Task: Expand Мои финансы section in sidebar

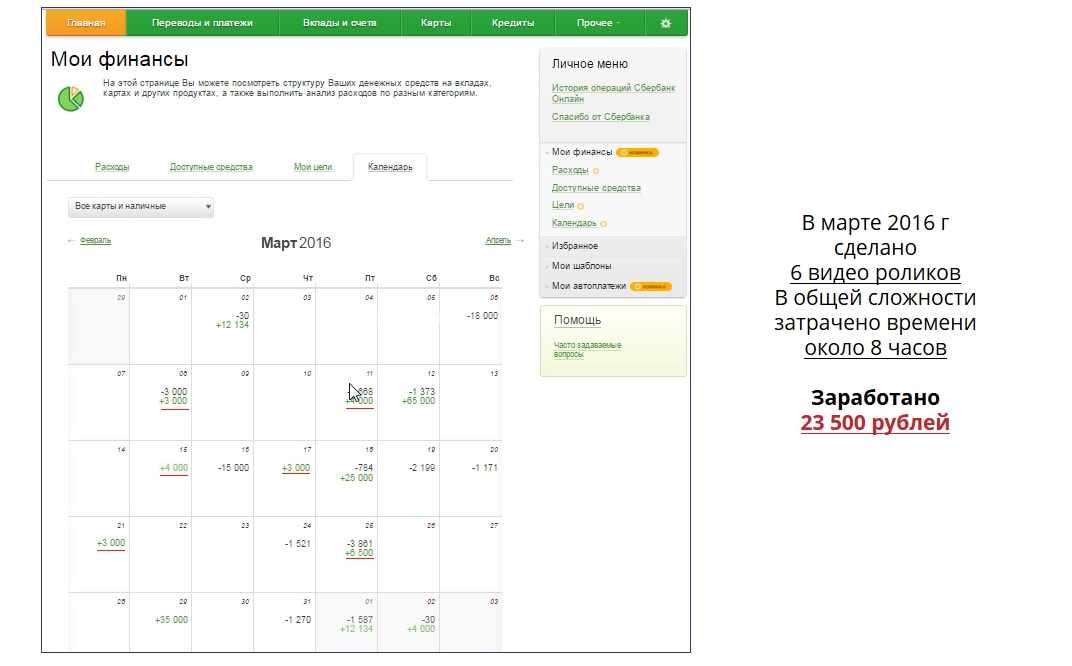Action: click(x=582, y=152)
